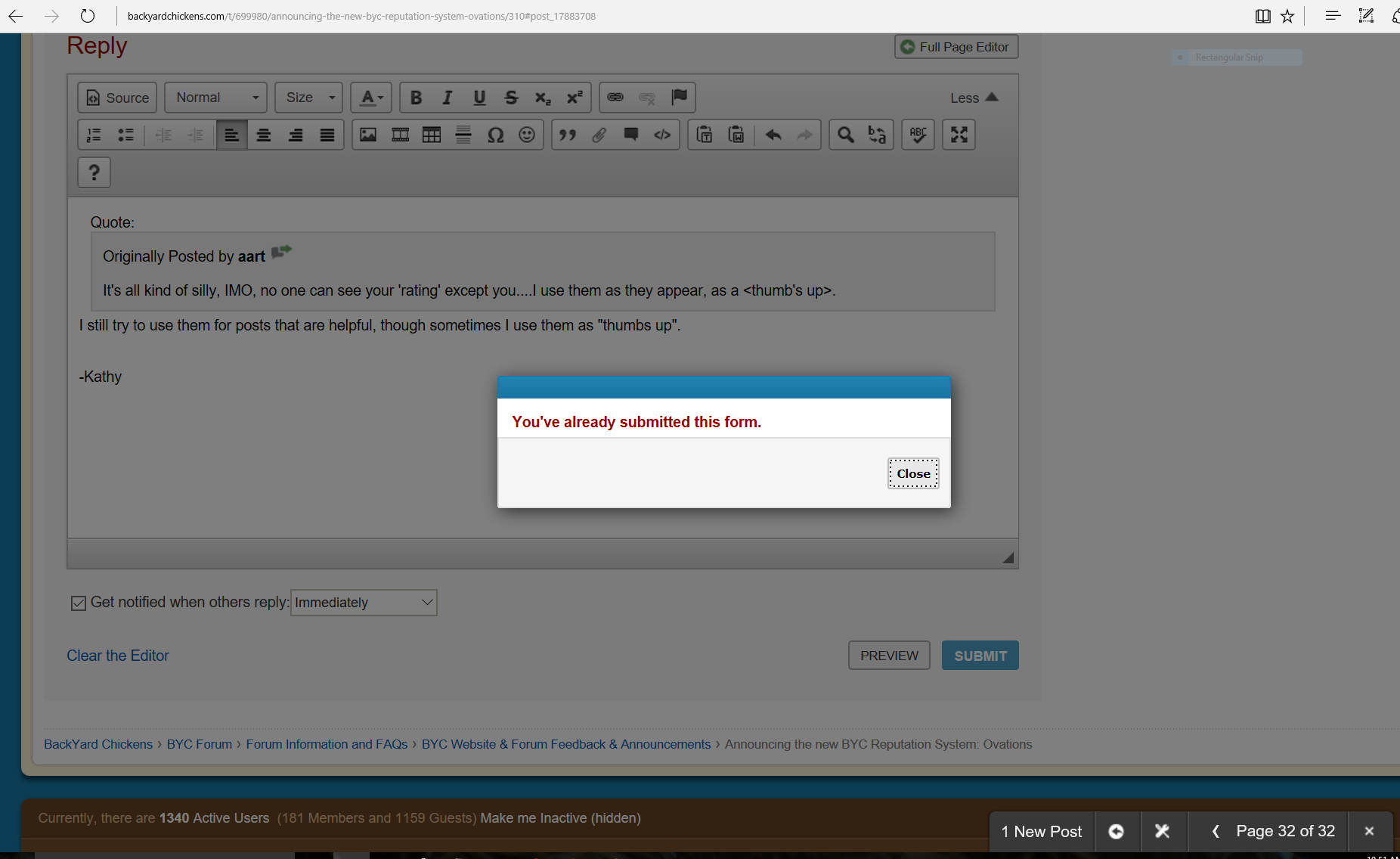Insert a table into the reply

click(x=432, y=135)
